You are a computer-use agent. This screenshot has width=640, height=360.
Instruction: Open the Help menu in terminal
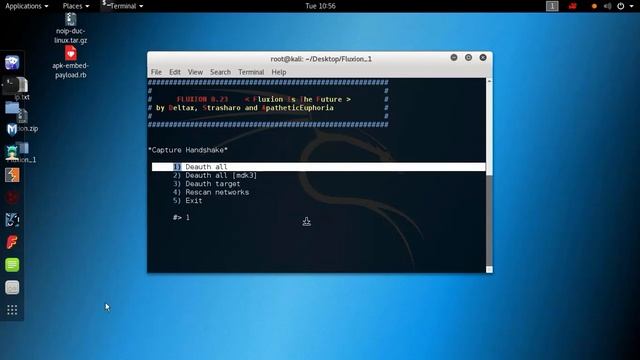pos(279,72)
